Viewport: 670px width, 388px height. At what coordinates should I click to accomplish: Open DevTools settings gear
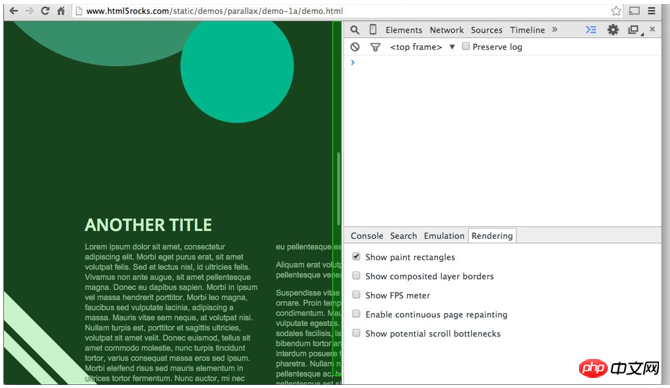pyautogui.click(x=613, y=29)
